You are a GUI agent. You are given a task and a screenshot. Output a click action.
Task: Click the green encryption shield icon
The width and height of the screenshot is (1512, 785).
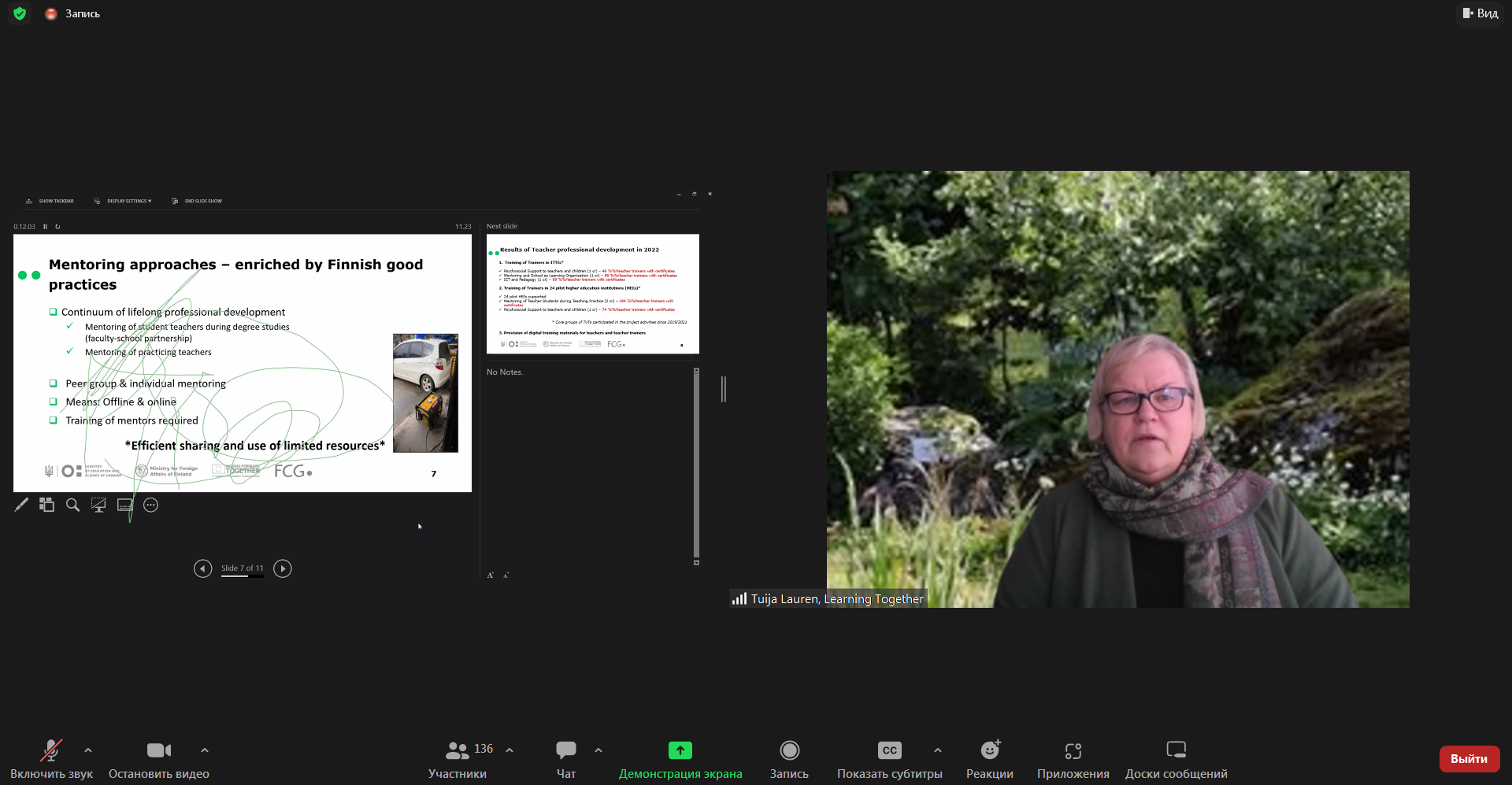(20, 13)
